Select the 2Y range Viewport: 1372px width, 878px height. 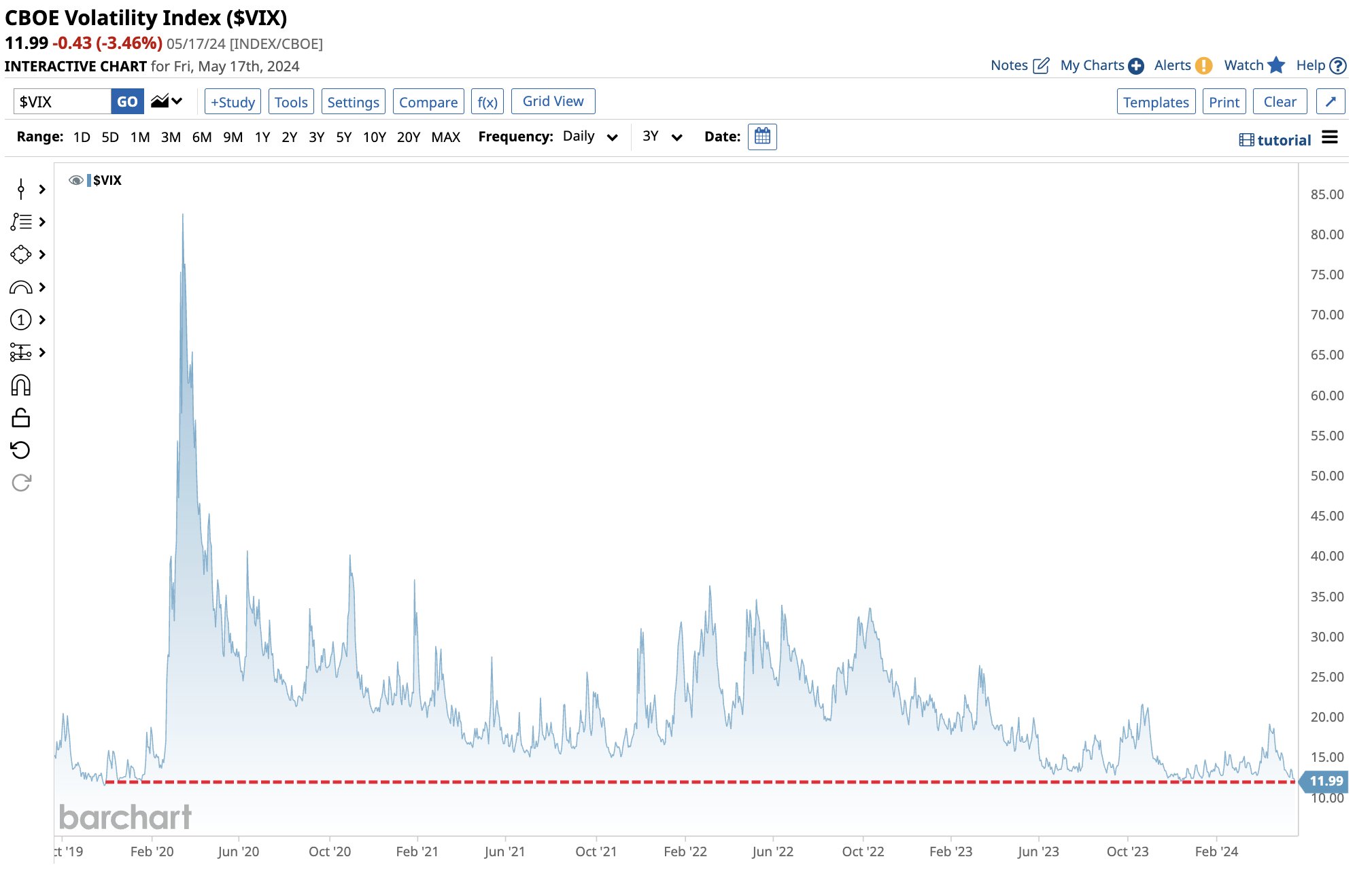tap(290, 137)
